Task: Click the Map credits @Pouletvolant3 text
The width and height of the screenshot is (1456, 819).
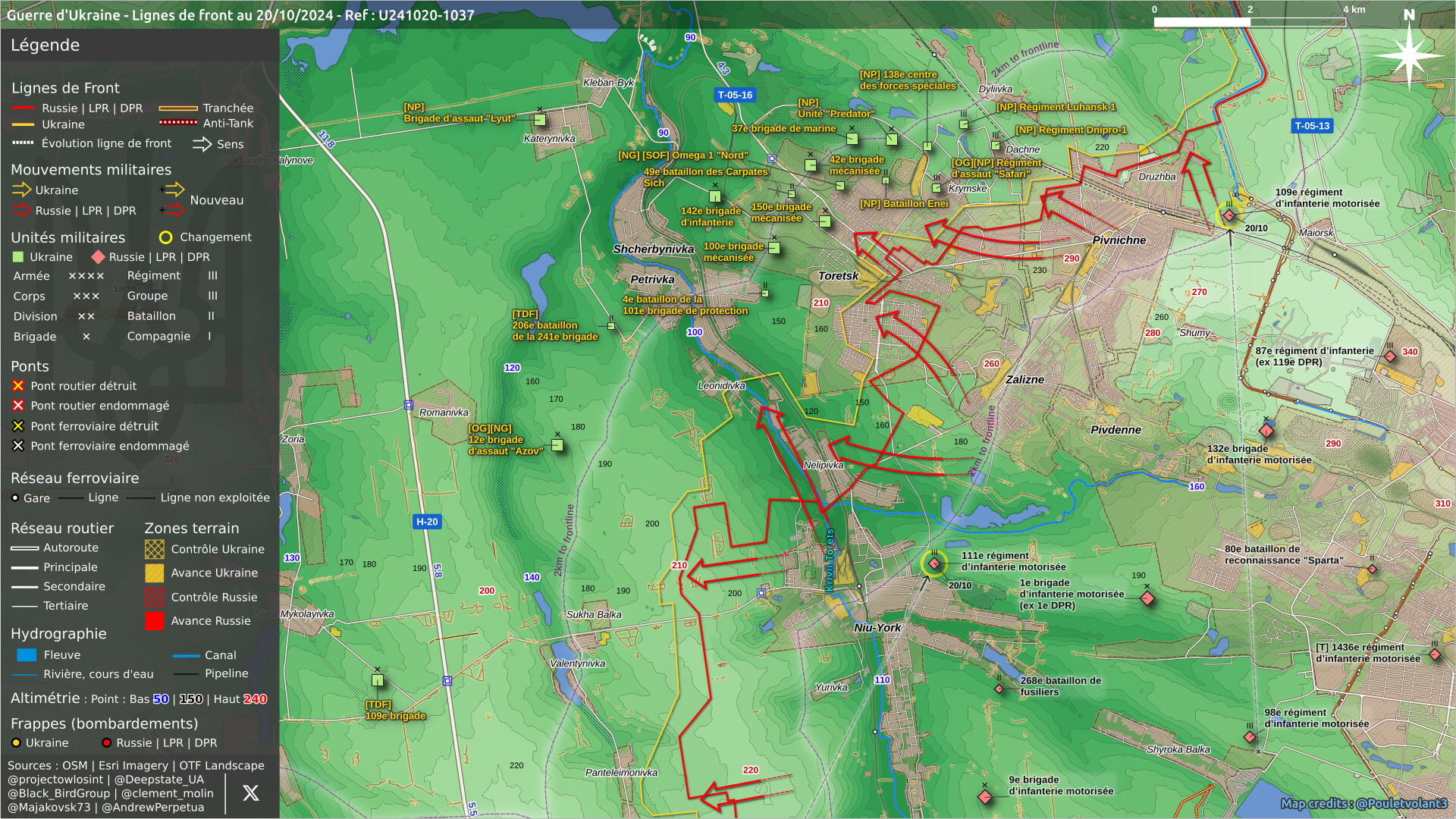Action: pos(1363,804)
